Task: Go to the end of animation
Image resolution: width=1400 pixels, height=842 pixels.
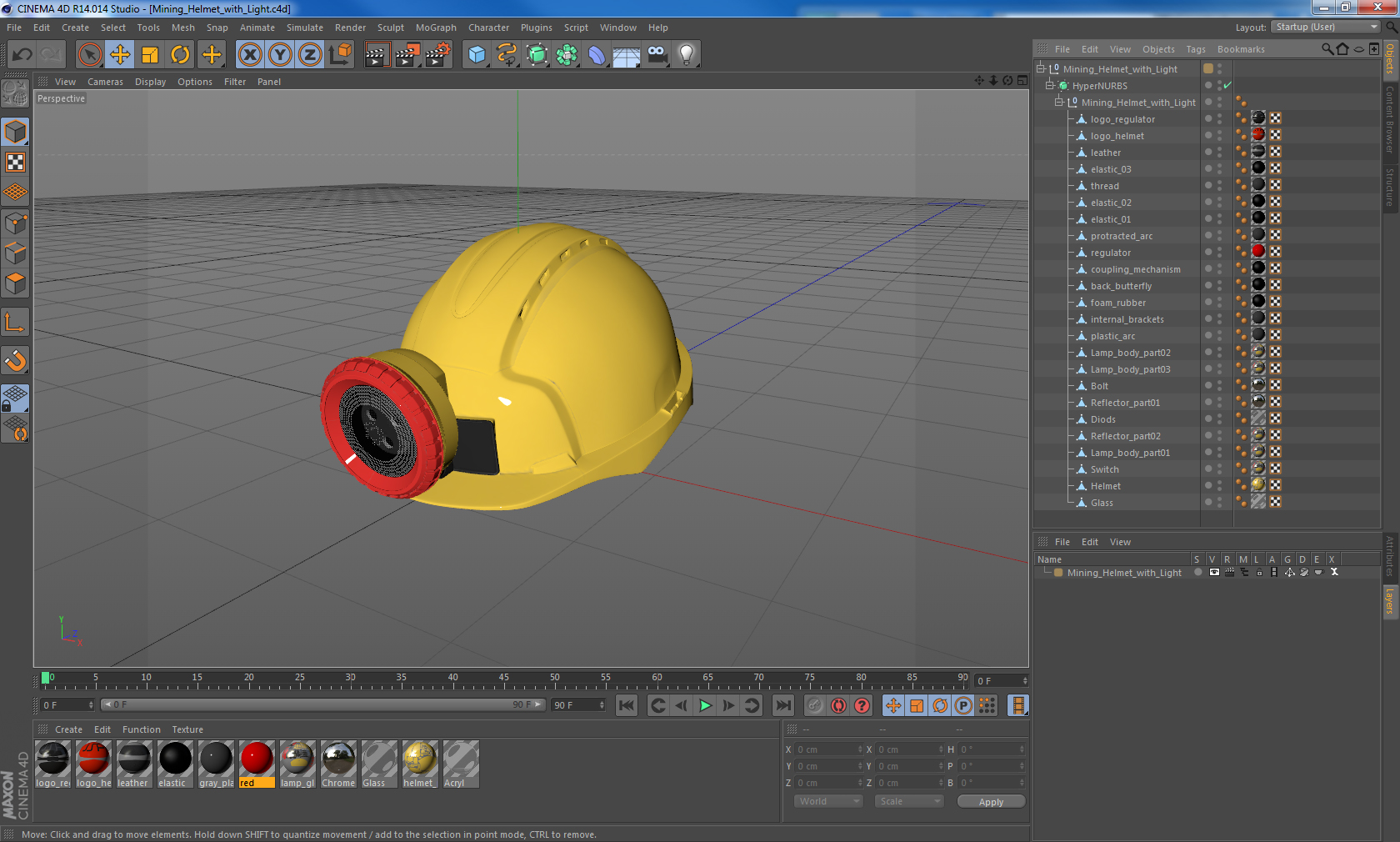Action: point(783,705)
